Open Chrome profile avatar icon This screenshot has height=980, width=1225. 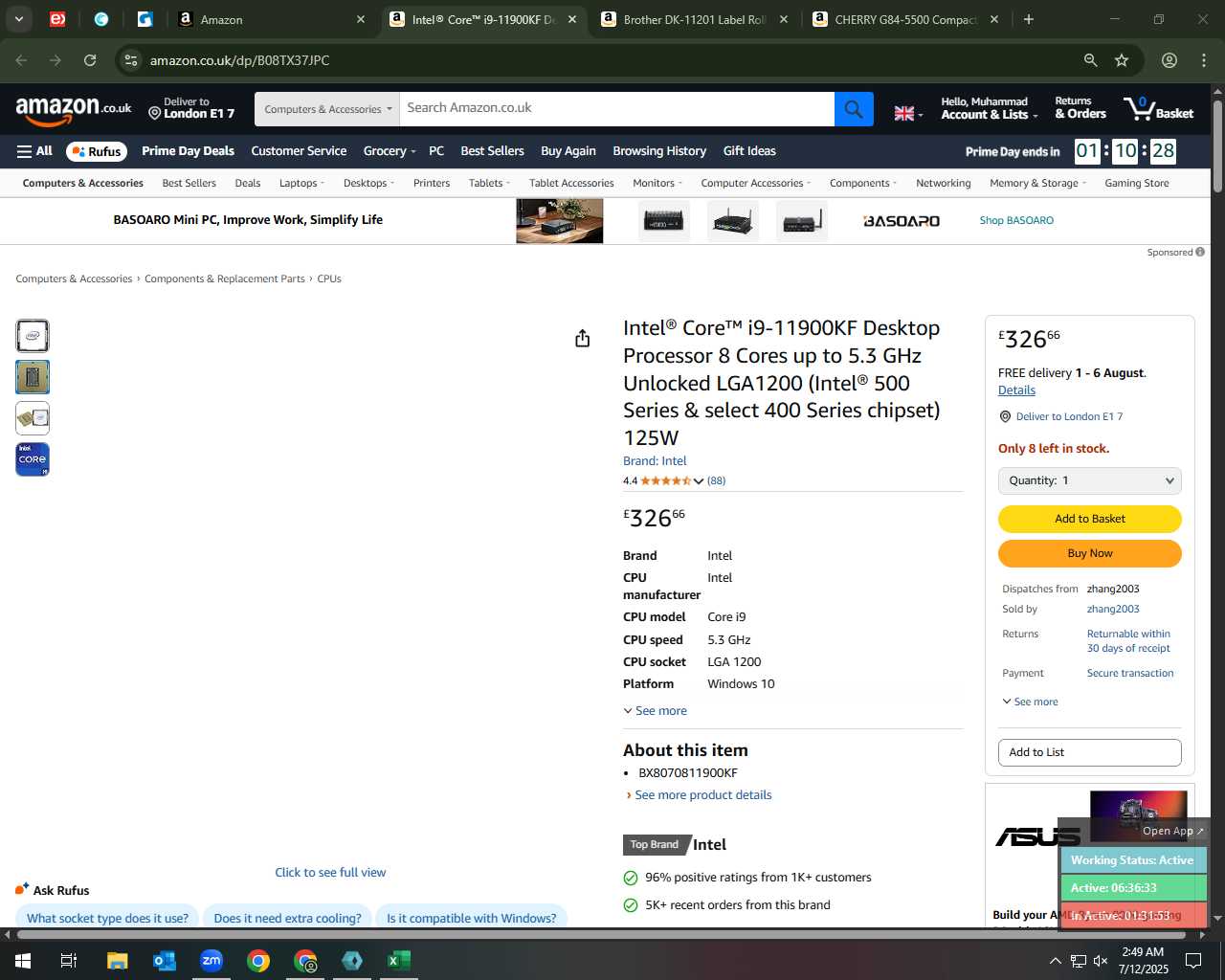[x=1169, y=60]
